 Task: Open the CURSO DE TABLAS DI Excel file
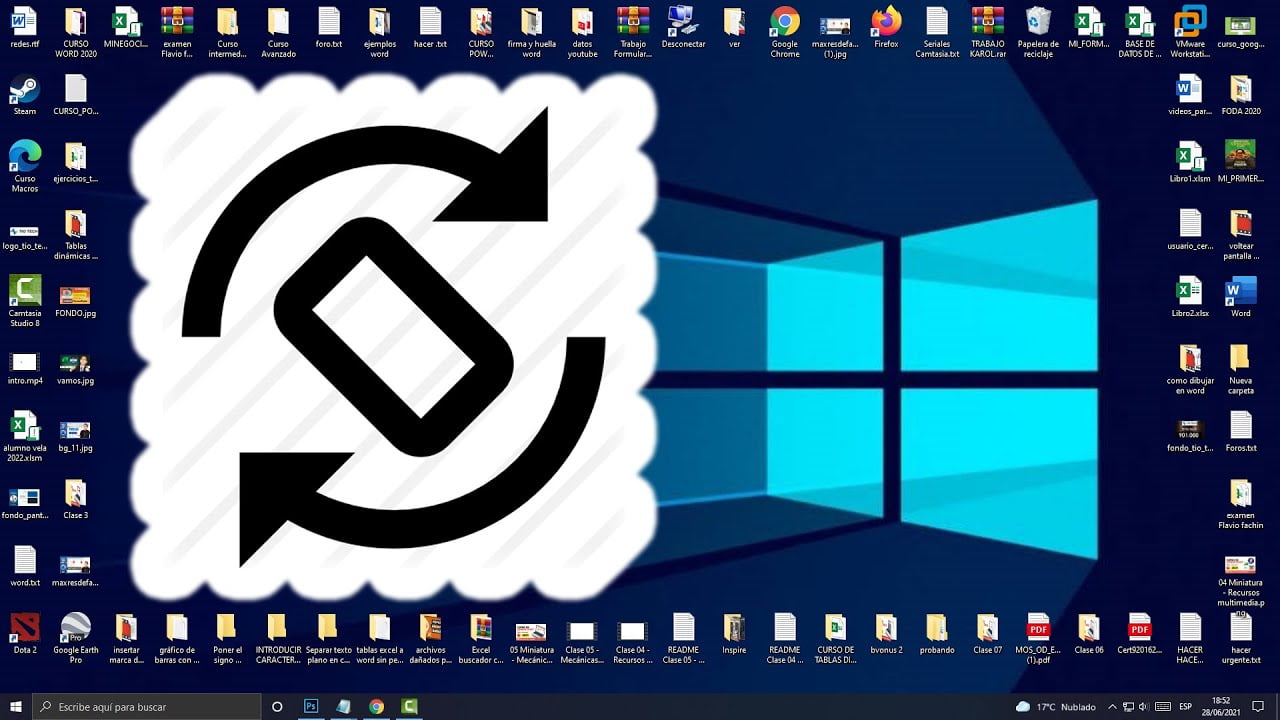(836, 637)
